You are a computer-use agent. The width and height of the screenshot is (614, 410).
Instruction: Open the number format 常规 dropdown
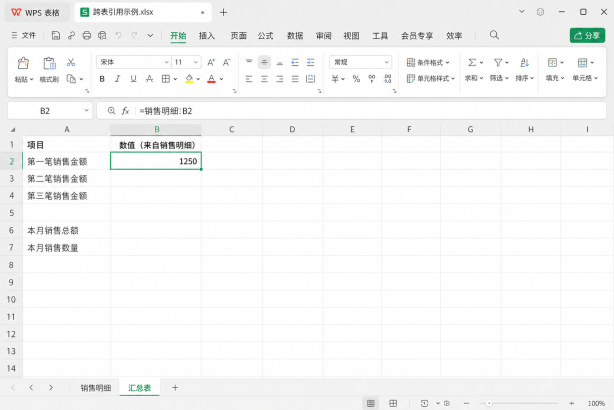pos(386,62)
